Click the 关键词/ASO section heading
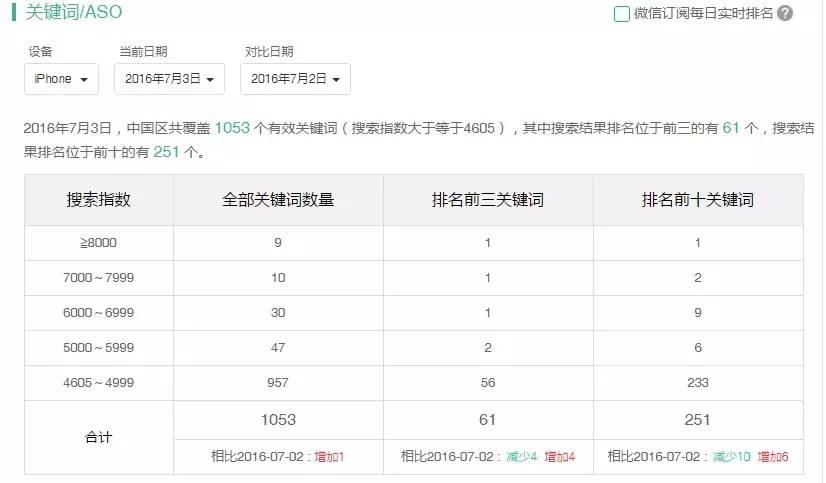 (74, 13)
